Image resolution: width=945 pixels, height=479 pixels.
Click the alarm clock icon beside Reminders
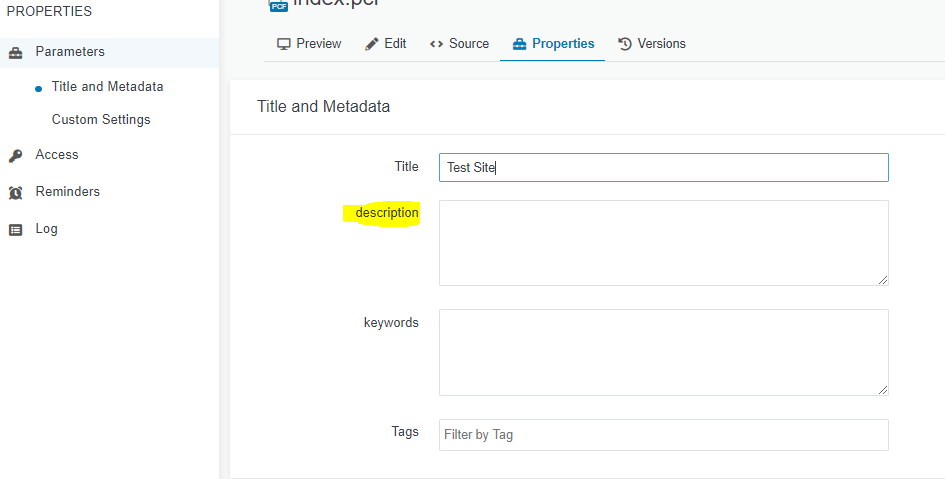pos(16,192)
